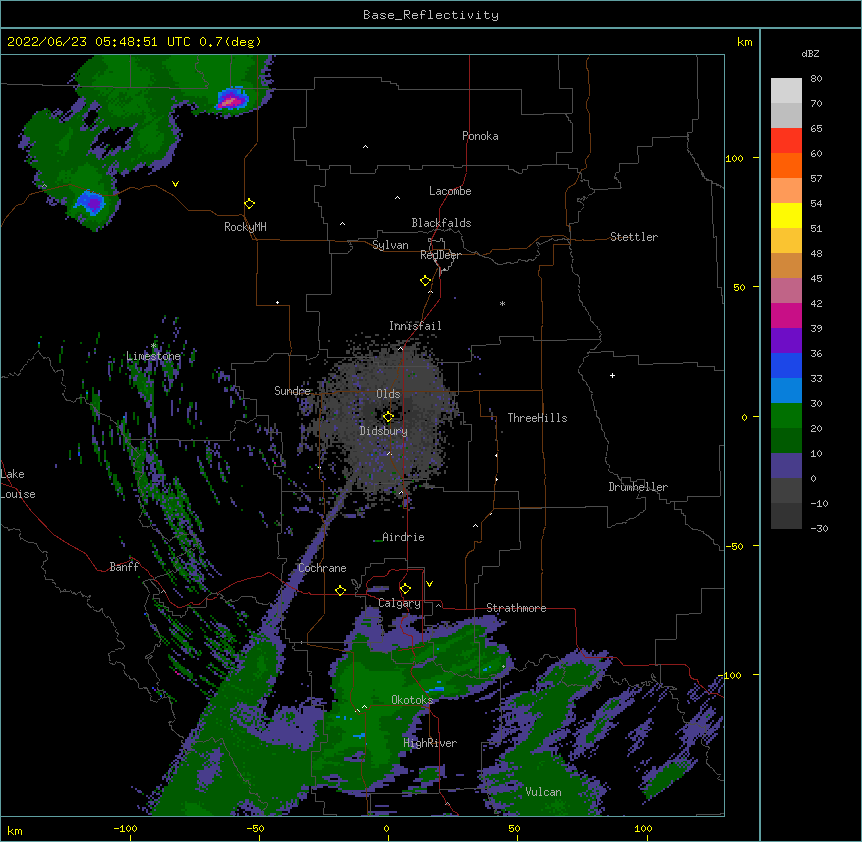
Task: Click the -100 tick on bottom axis
Action: tap(125, 828)
